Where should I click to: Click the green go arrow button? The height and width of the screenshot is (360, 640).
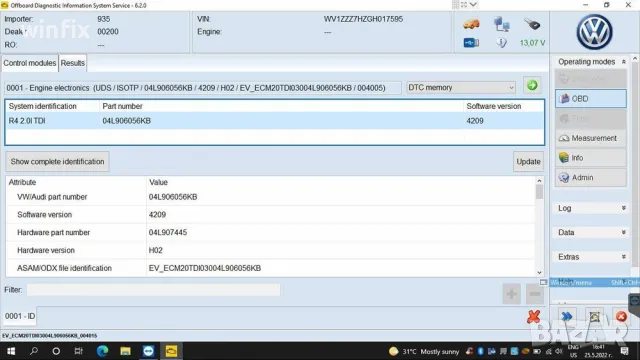(532, 85)
